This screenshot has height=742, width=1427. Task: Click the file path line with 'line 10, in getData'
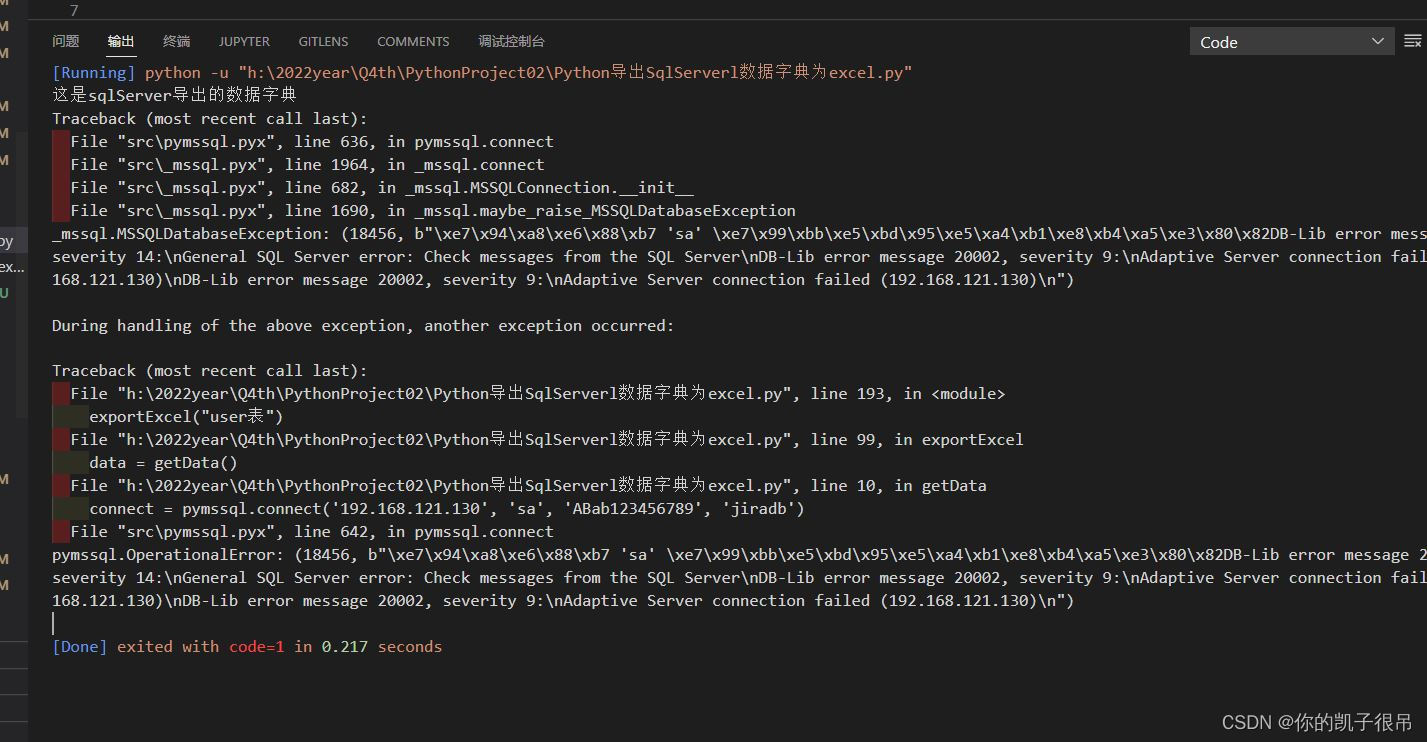(528, 485)
